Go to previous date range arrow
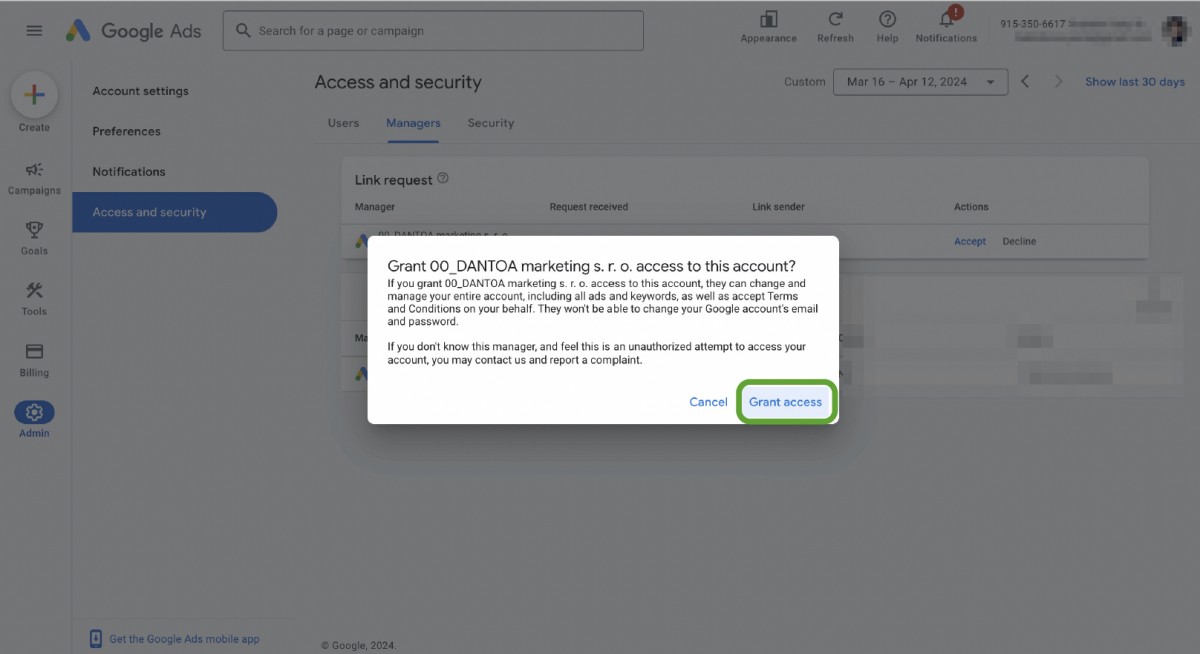 point(1025,82)
